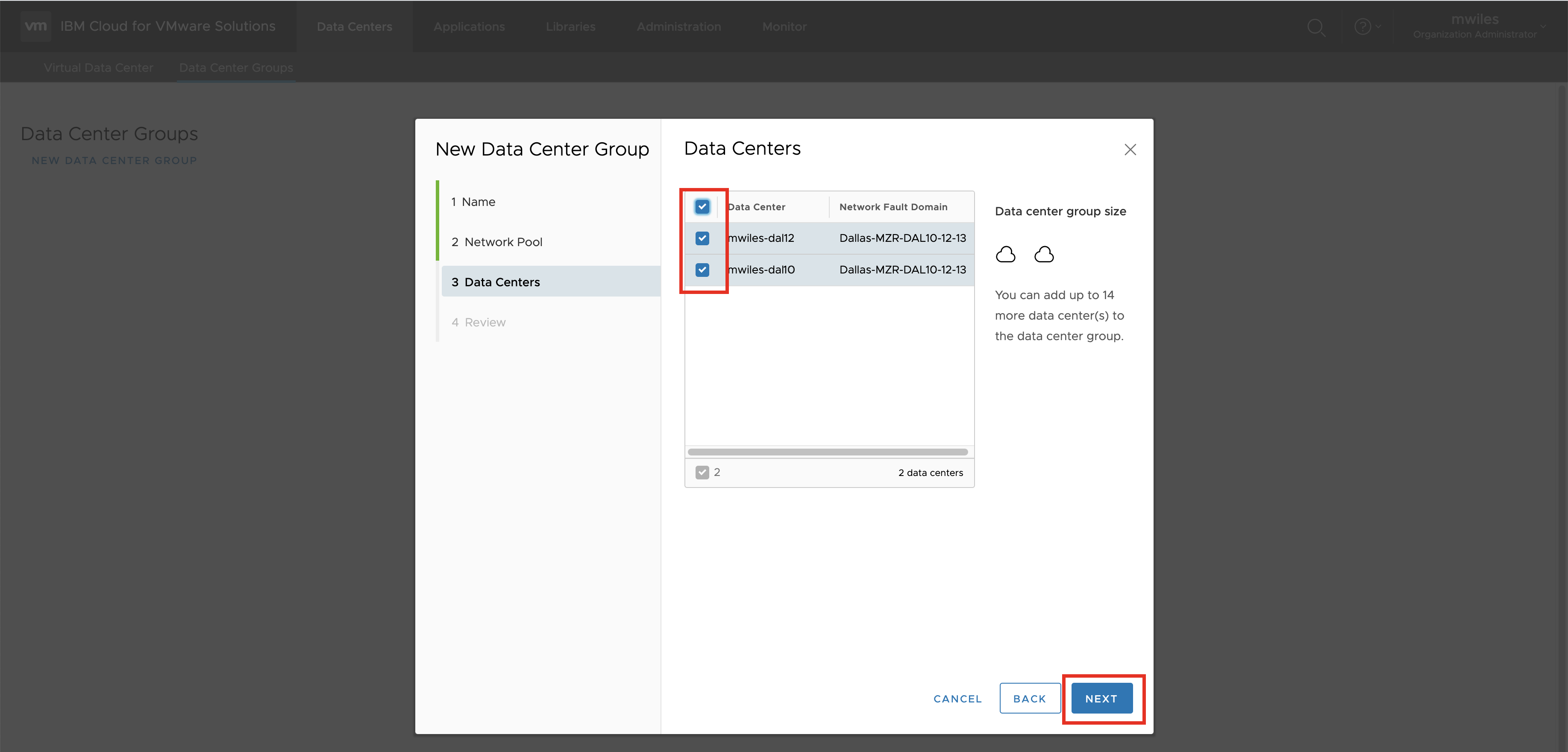Toggle the select-all header checkbox
This screenshot has width=1568, height=752.
(702, 206)
